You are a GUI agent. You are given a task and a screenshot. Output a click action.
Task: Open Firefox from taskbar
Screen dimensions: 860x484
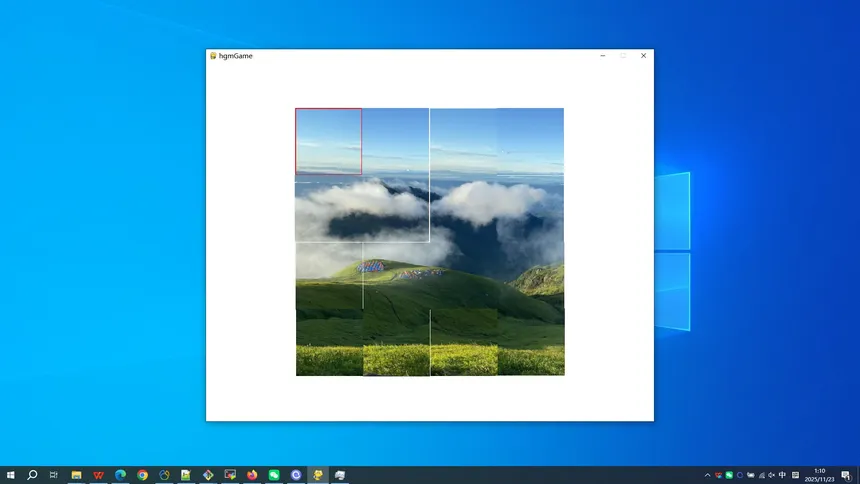[252, 475]
